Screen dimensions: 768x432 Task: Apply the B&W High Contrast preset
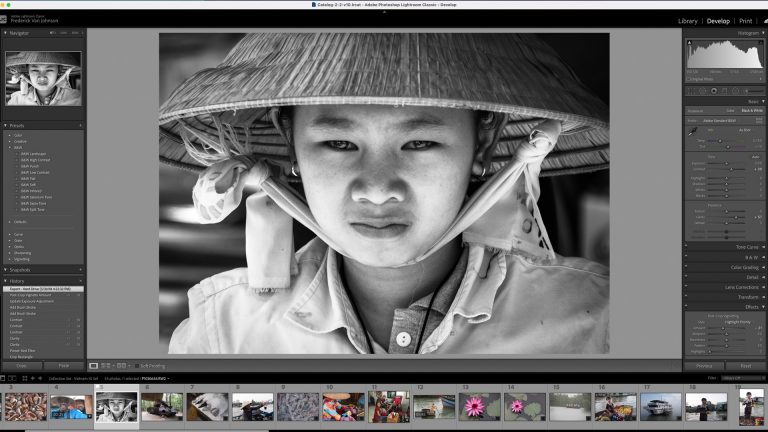coord(35,160)
